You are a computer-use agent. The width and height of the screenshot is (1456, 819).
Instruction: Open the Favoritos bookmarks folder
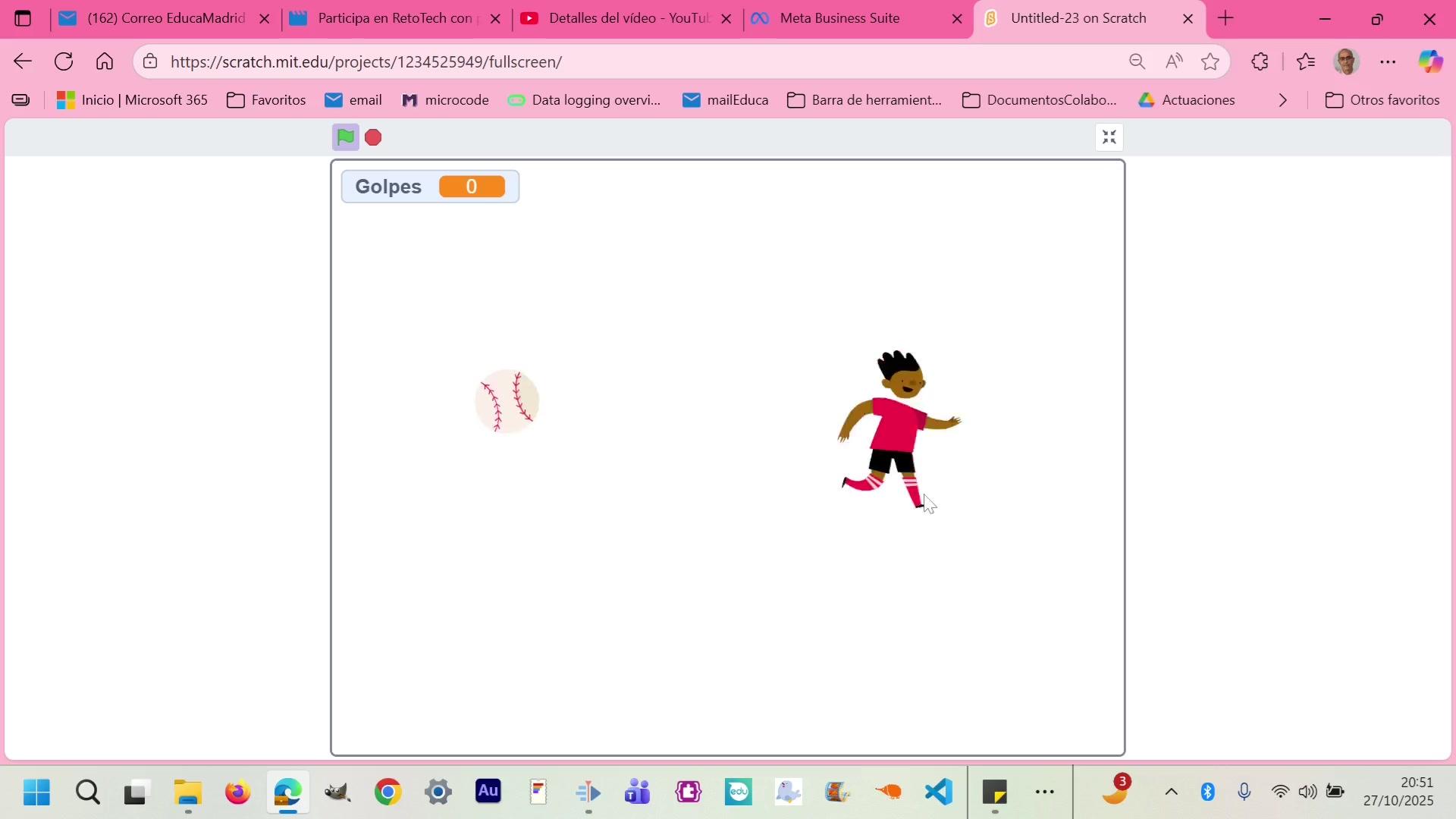pyautogui.click(x=266, y=100)
